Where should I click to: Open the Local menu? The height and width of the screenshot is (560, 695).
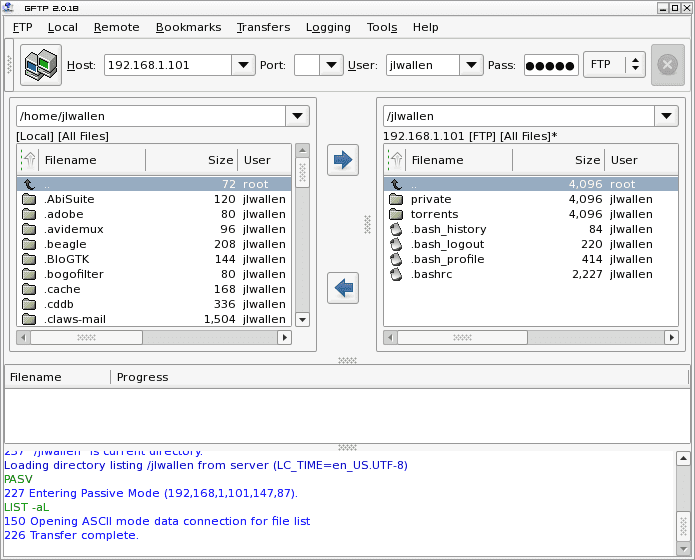pyautogui.click(x=62, y=27)
